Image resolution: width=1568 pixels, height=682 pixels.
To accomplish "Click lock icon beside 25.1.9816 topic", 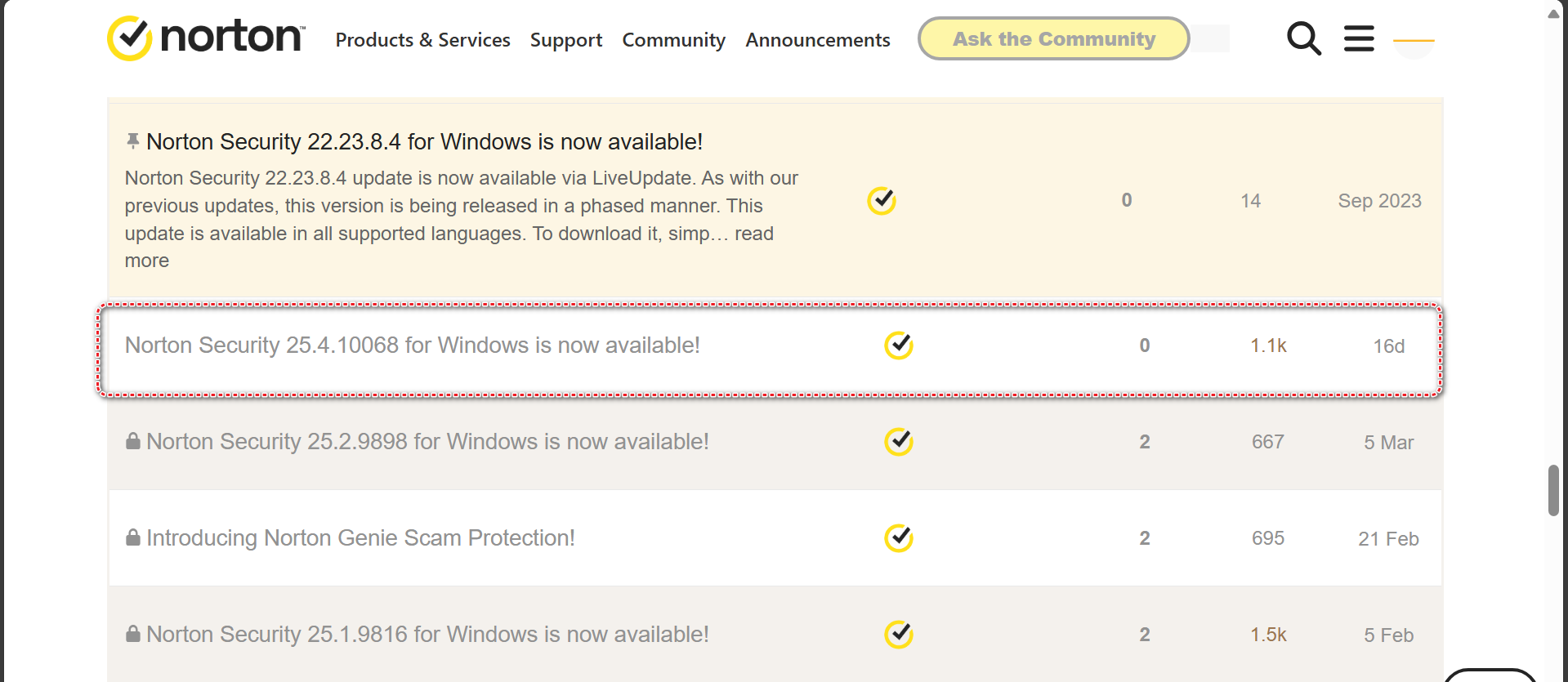I will point(132,634).
